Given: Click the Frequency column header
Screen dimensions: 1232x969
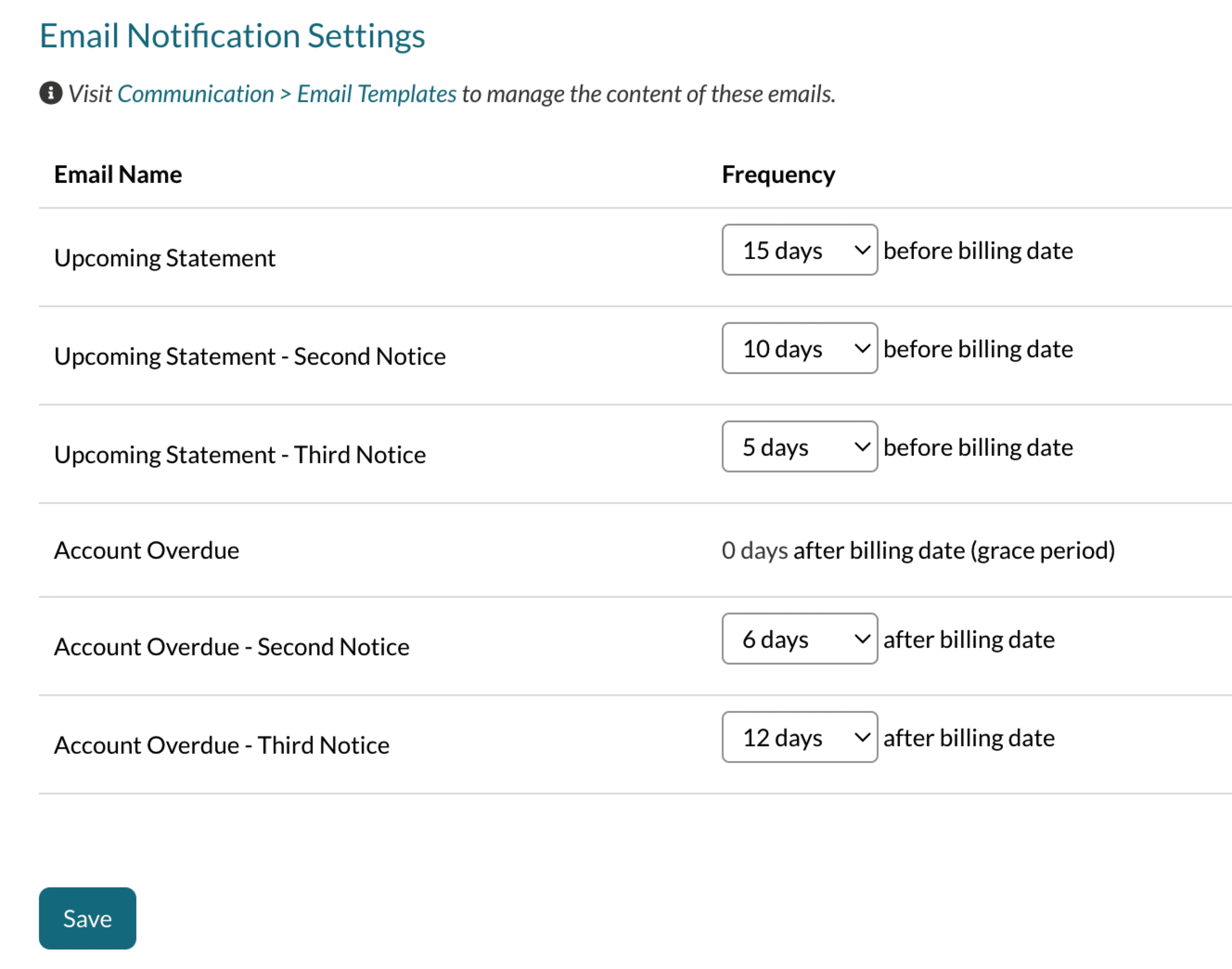Looking at the screenshot, I should [x=778, y=175].
